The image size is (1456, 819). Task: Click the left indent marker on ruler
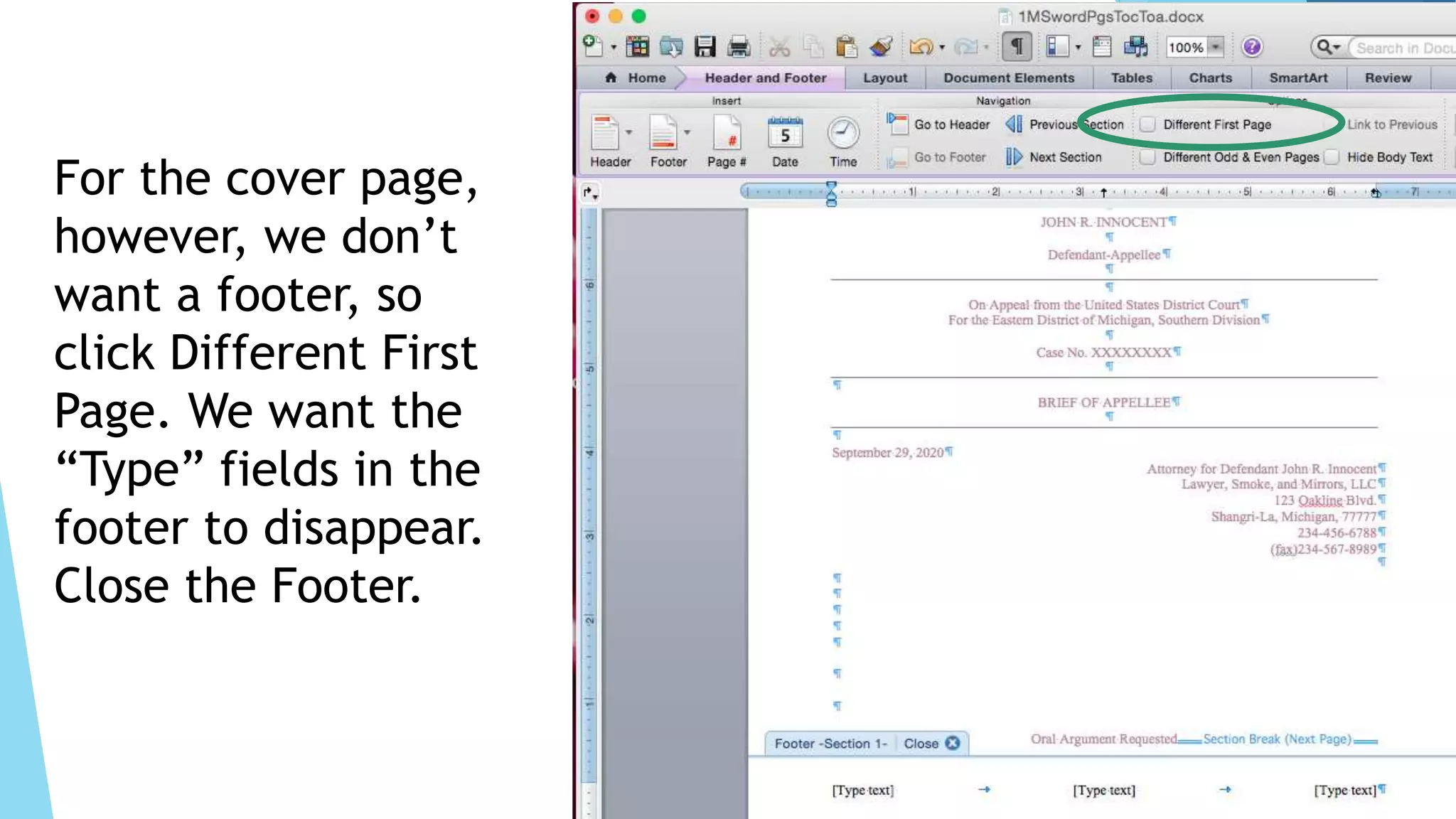(831, 193)
